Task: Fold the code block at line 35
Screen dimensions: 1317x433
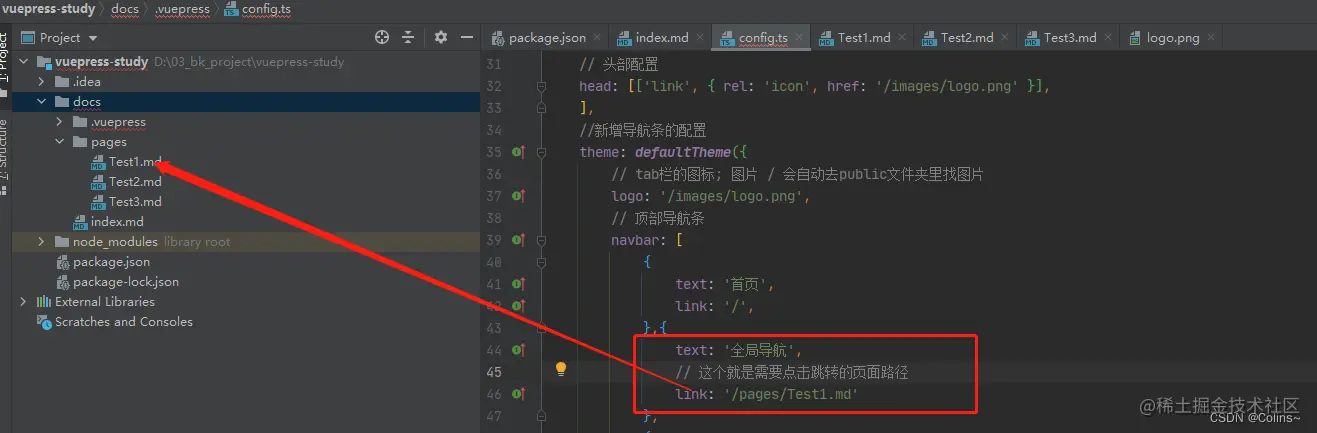Action: point(541,152)
